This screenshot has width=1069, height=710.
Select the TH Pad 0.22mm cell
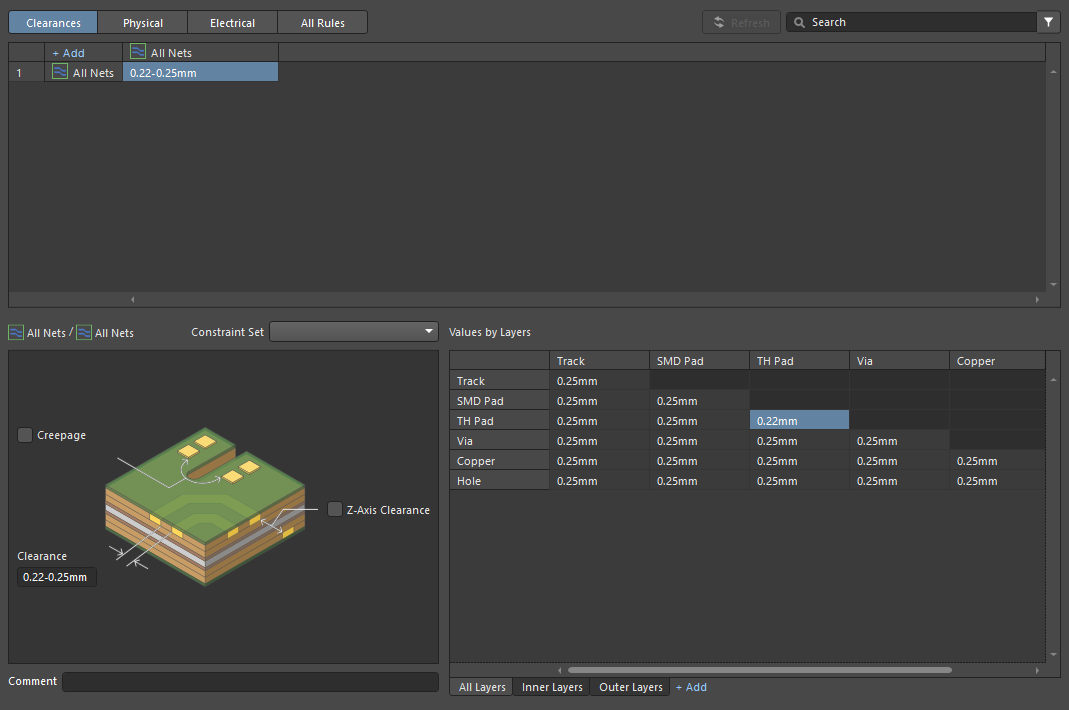click(799, 421)
